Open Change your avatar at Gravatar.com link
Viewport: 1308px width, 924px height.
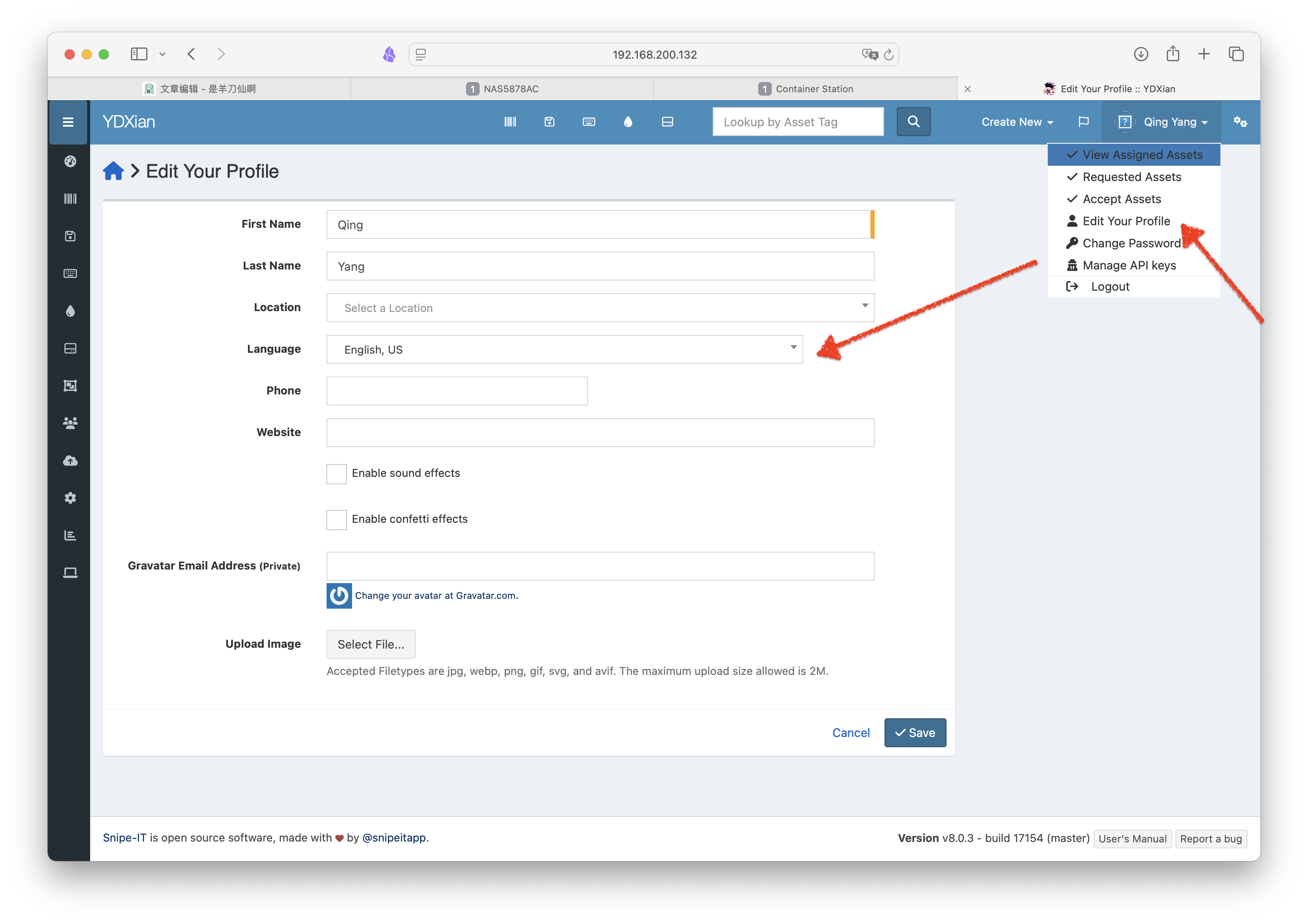point(436,595)
